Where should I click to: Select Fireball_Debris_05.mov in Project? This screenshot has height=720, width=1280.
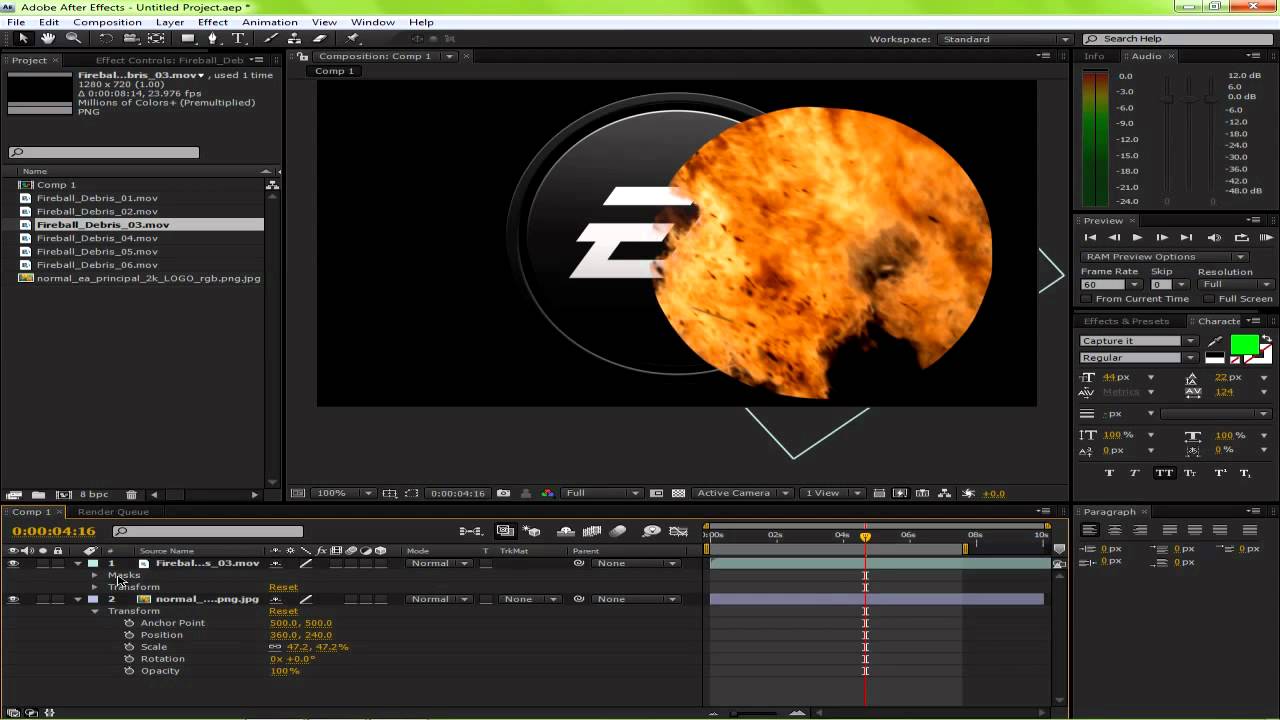pyautogui.click(x=97, y=251)
